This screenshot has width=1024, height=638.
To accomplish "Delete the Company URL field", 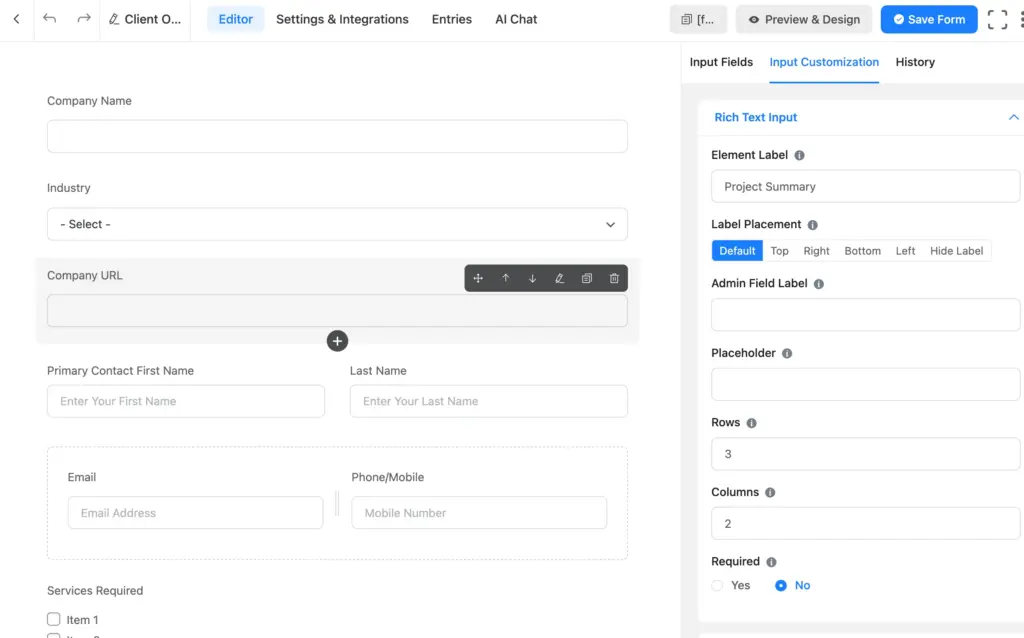I will tap(614, 278).
